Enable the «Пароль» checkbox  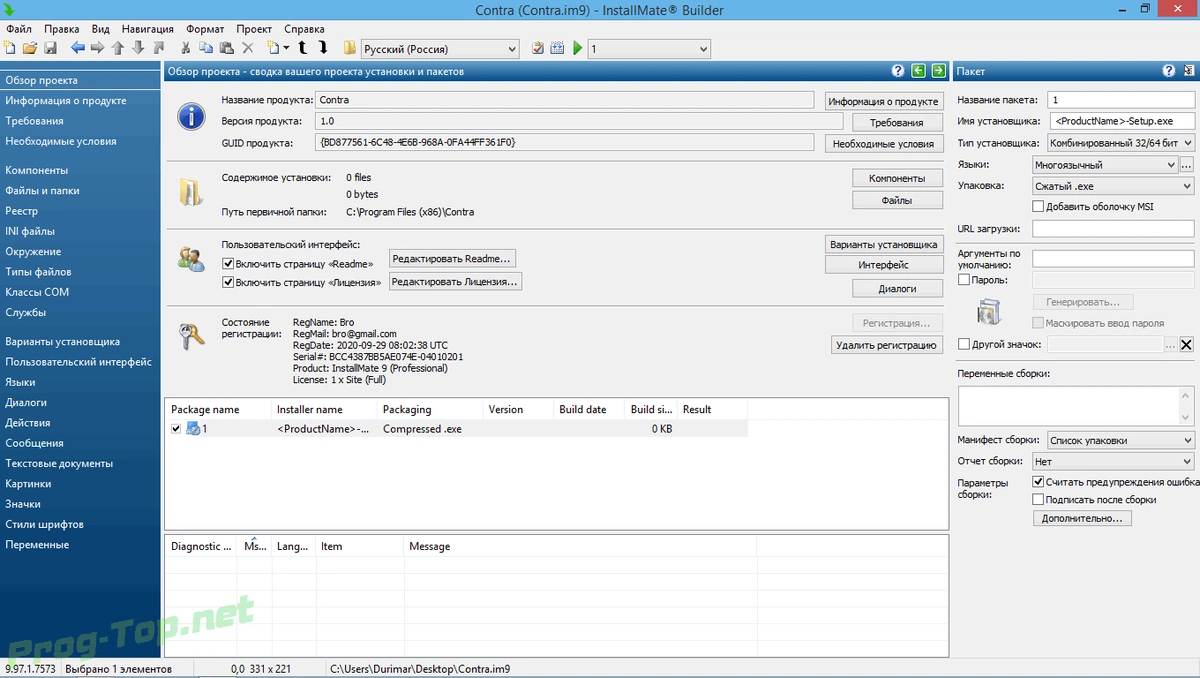964,280
